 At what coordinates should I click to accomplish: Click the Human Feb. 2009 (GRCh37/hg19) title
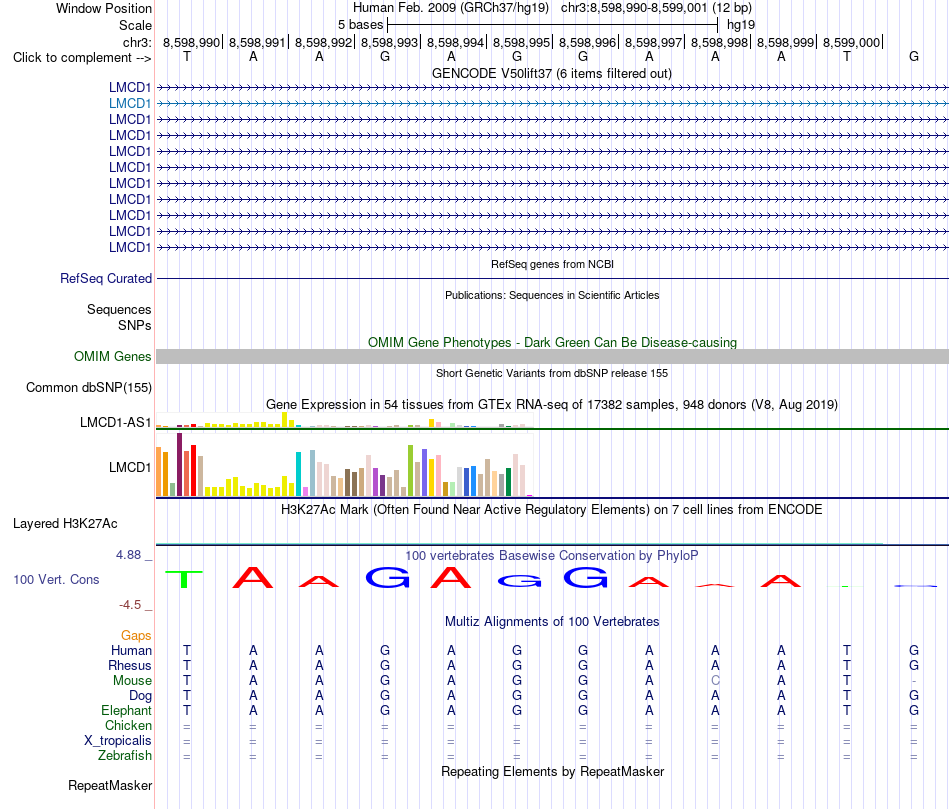(451, 8)
